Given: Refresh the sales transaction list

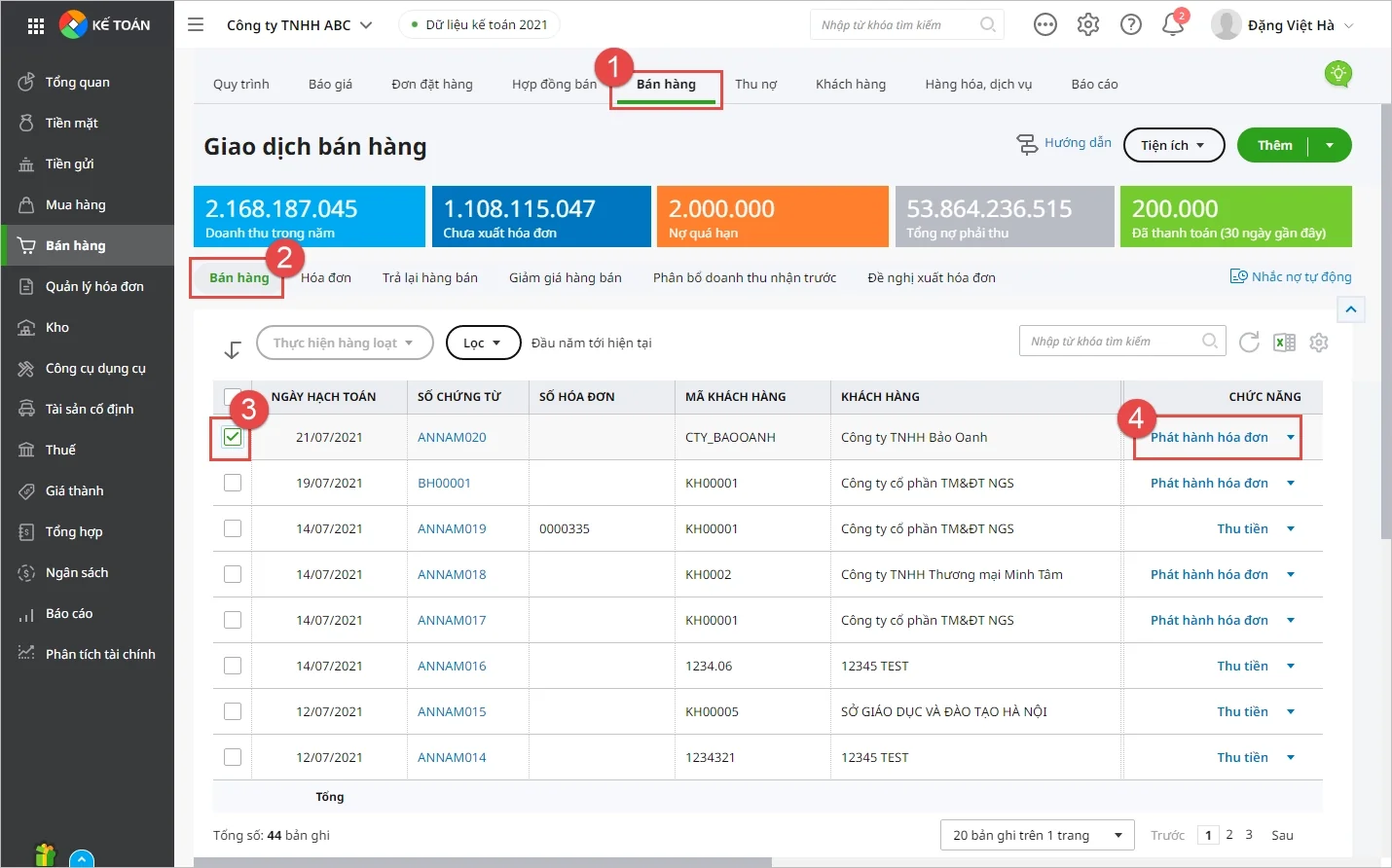Looking at the screenshot, I should tap(1249, 343).
